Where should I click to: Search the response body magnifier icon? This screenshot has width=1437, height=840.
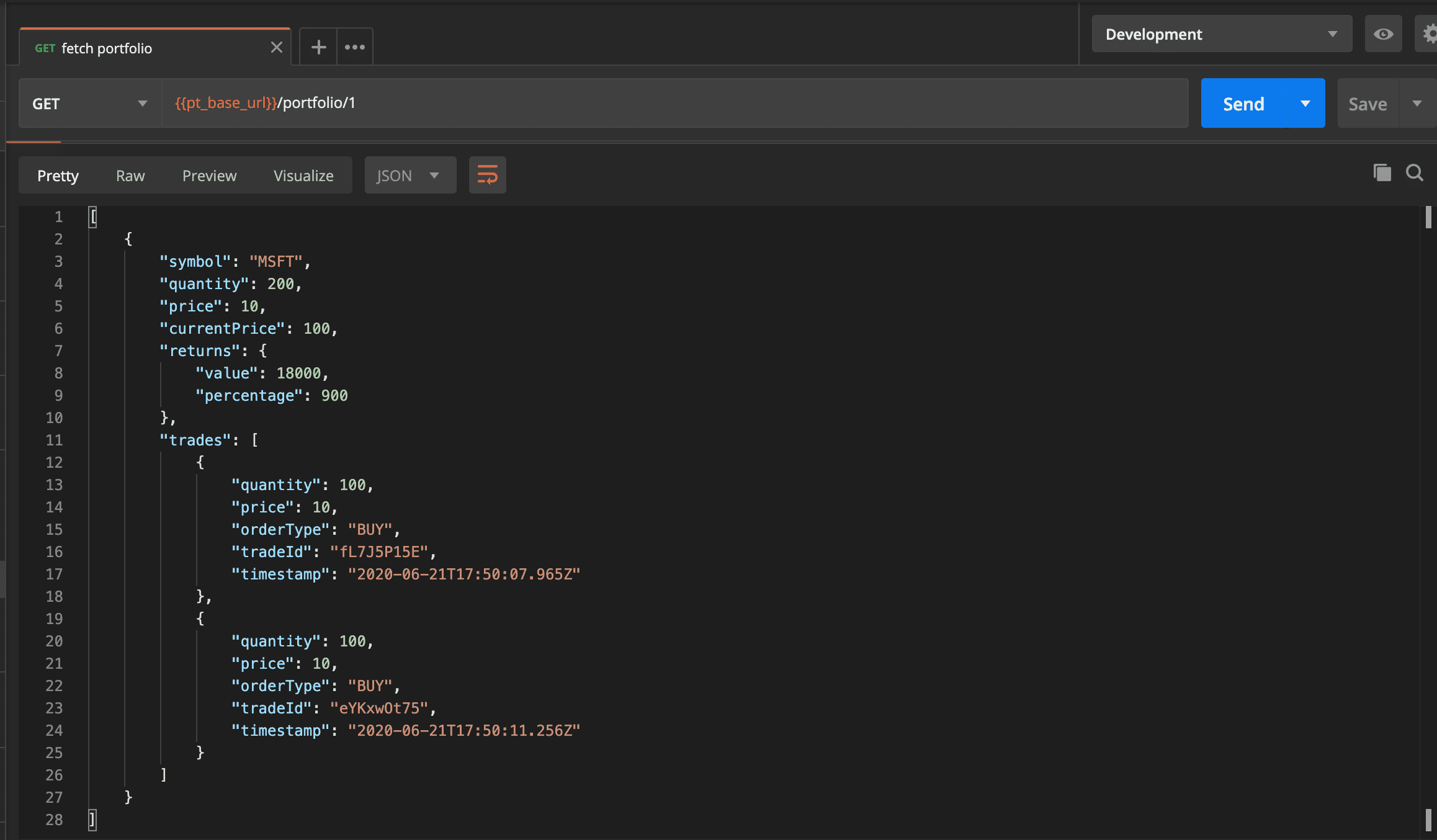[x=1415, y=173]
